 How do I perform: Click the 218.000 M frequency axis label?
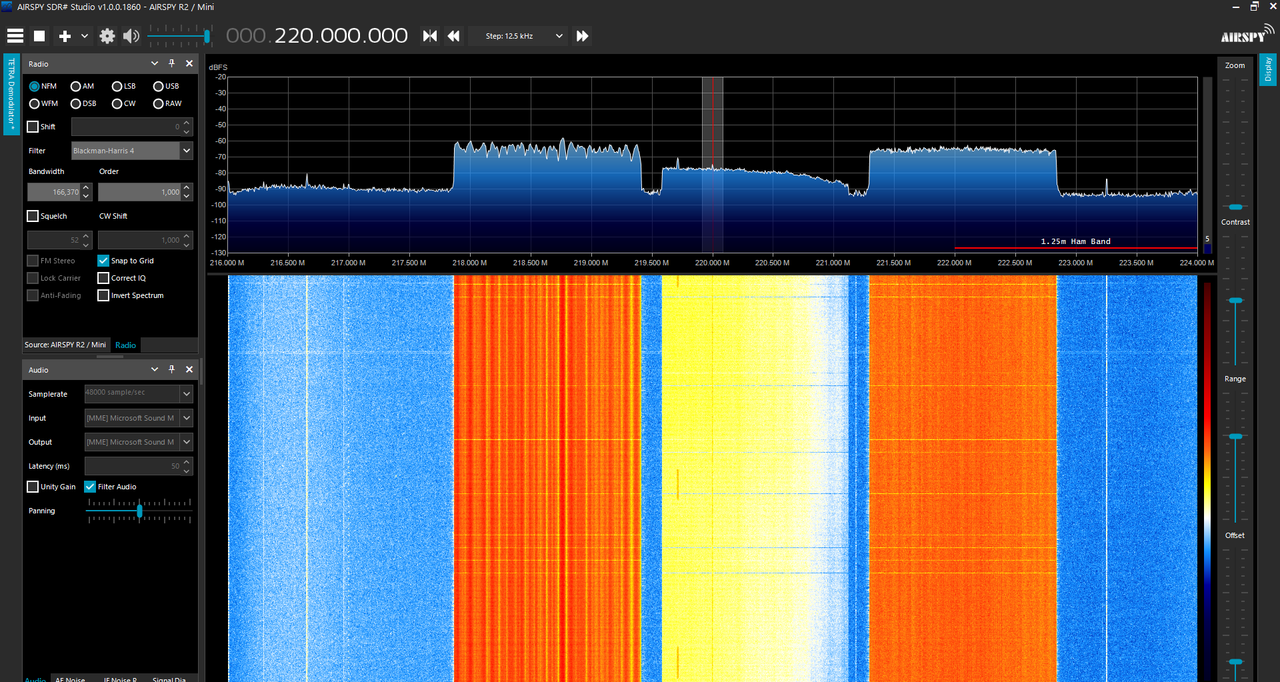pos(469,263)
